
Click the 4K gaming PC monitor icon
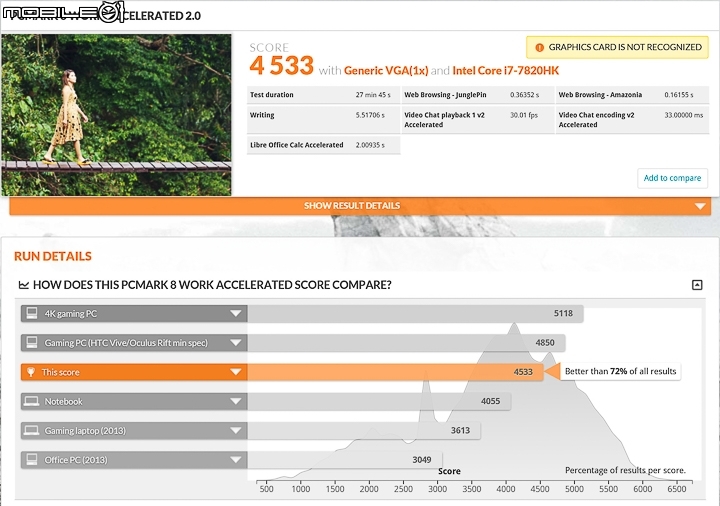(32, 313)
